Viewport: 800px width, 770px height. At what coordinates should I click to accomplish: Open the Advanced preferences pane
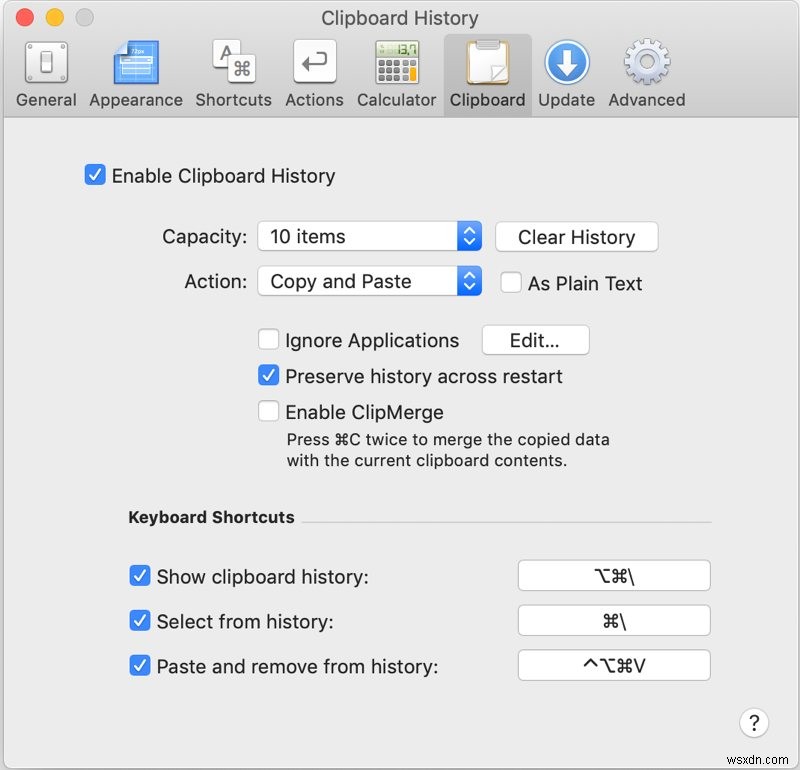point(645,62)
